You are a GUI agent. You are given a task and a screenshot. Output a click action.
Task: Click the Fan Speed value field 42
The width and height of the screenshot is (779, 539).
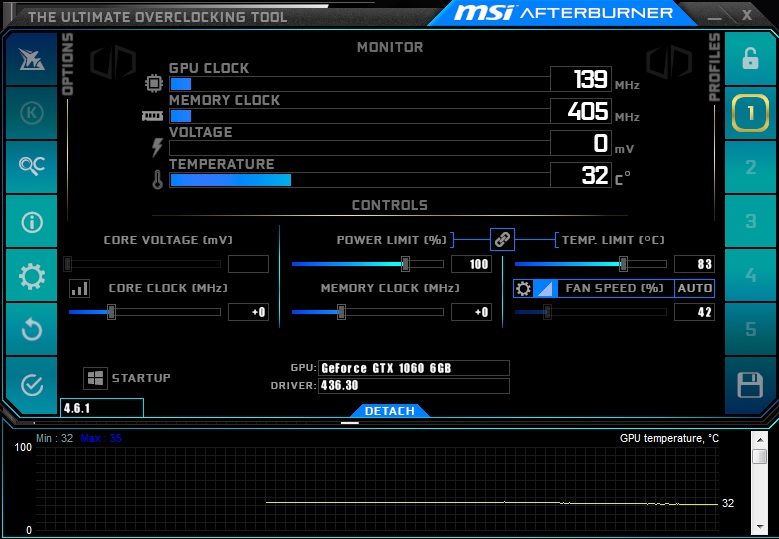pos(694,312)
